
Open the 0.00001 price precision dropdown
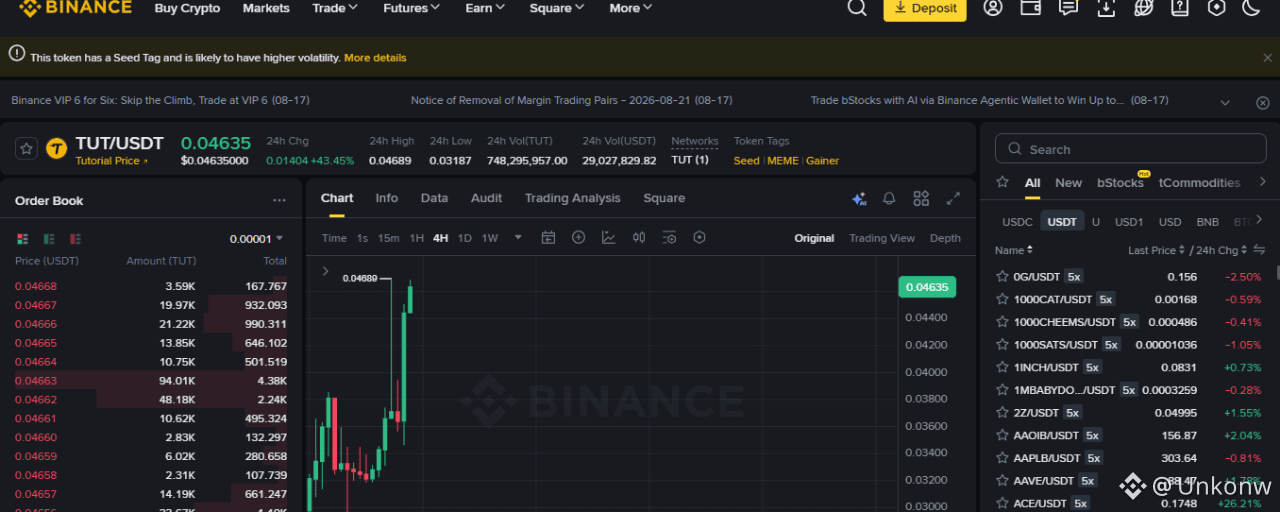click(x=256, y=239)
